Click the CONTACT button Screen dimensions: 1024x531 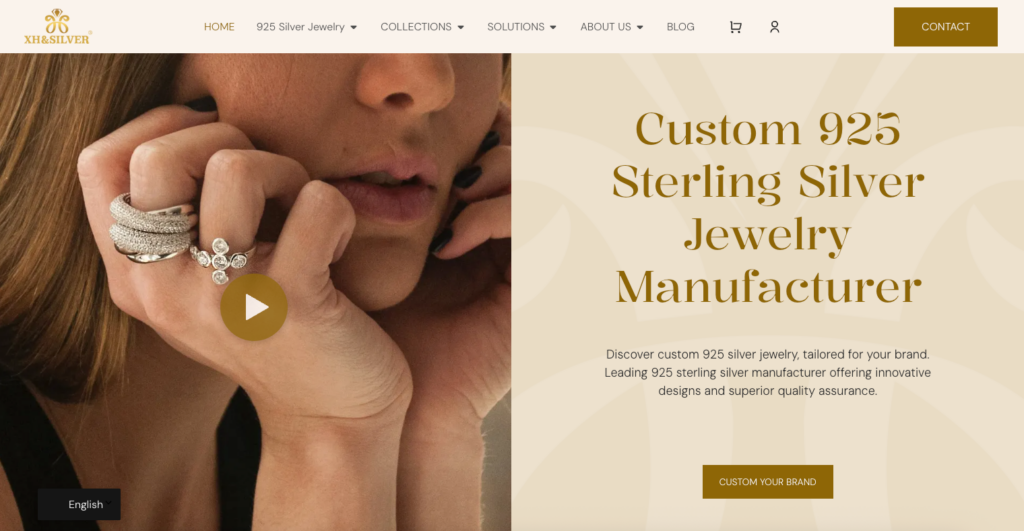(946, 27)
